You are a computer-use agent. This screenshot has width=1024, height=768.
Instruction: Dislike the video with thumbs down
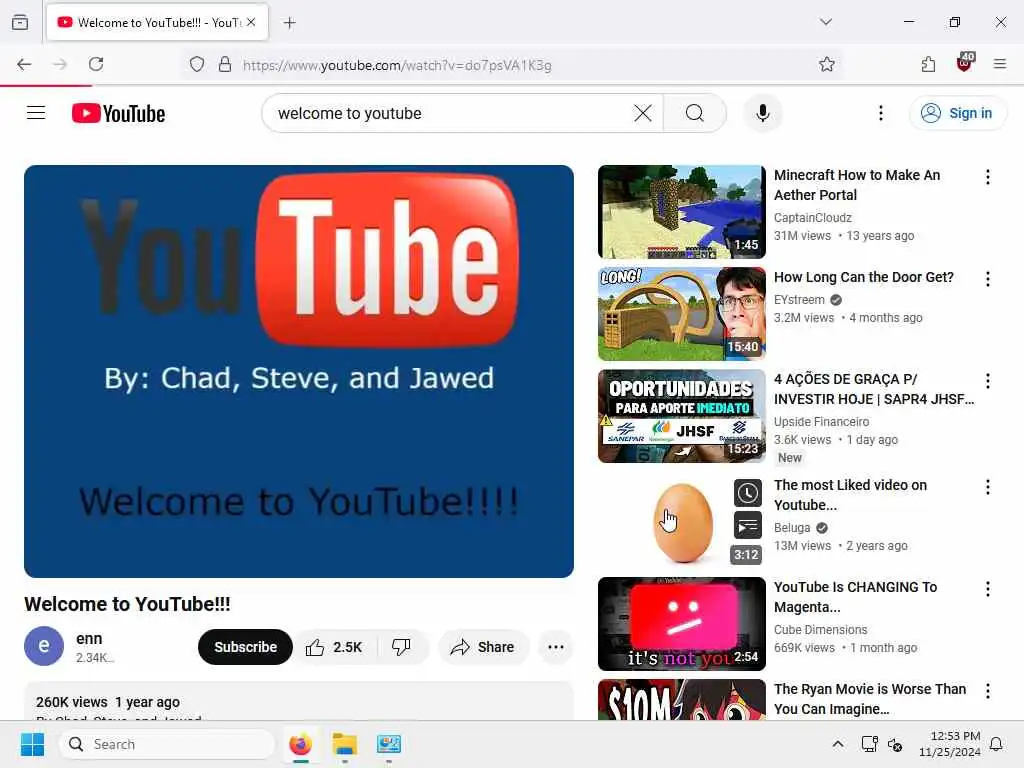coord(402,647)
